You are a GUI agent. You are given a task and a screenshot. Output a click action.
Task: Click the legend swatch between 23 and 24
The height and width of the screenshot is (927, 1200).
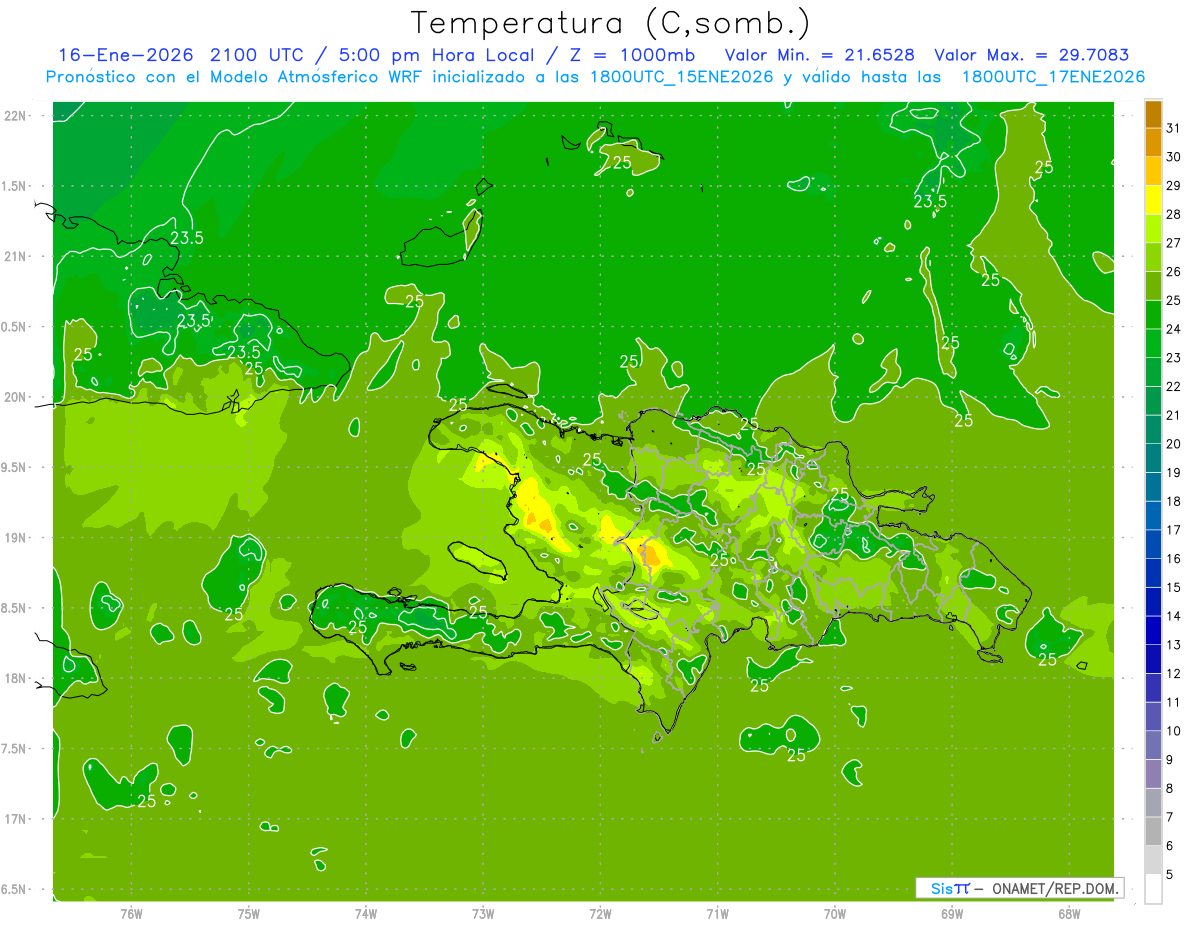click(1153, 343)
